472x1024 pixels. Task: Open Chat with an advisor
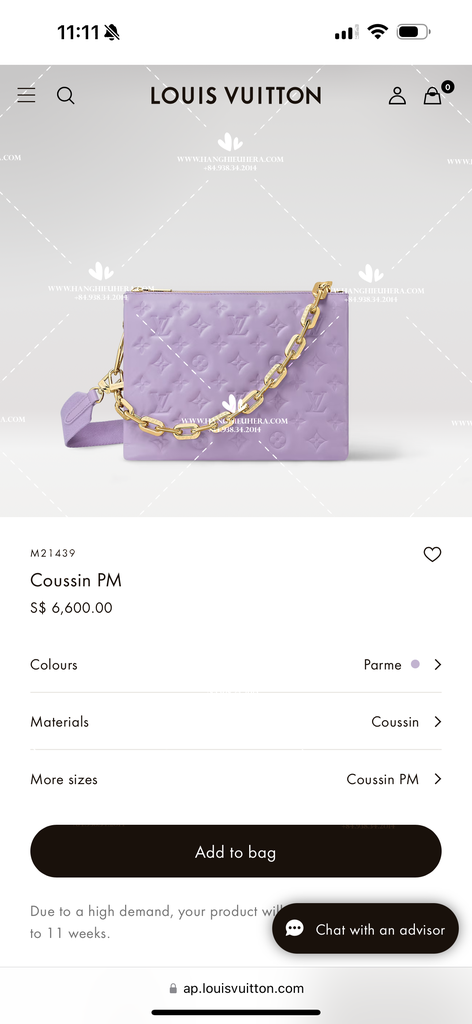point(366,929)
